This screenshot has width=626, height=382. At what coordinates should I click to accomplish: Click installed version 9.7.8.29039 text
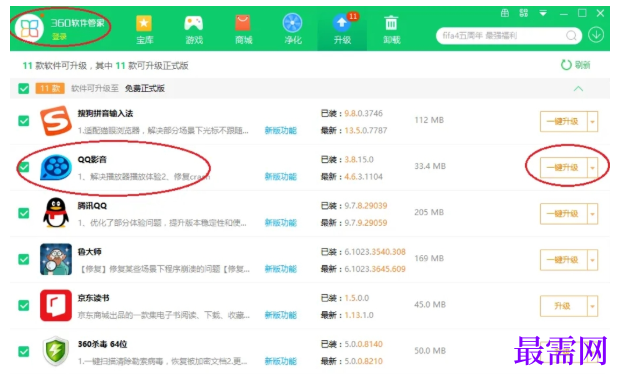coord(366,206)
